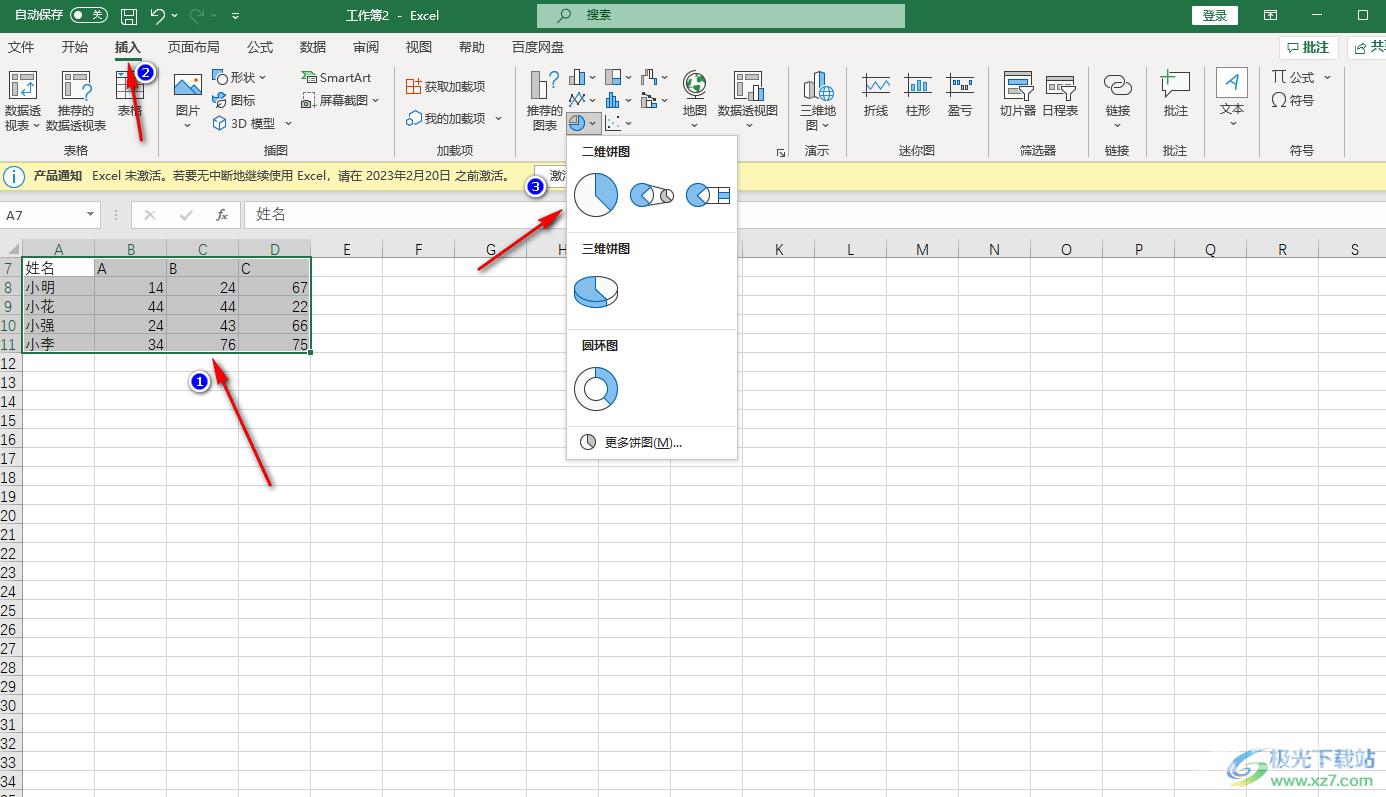This screenshot has width=1386, height=797.
Task: Open the PivotChart (数据透视图) dropdown
Action: [748, 126]
